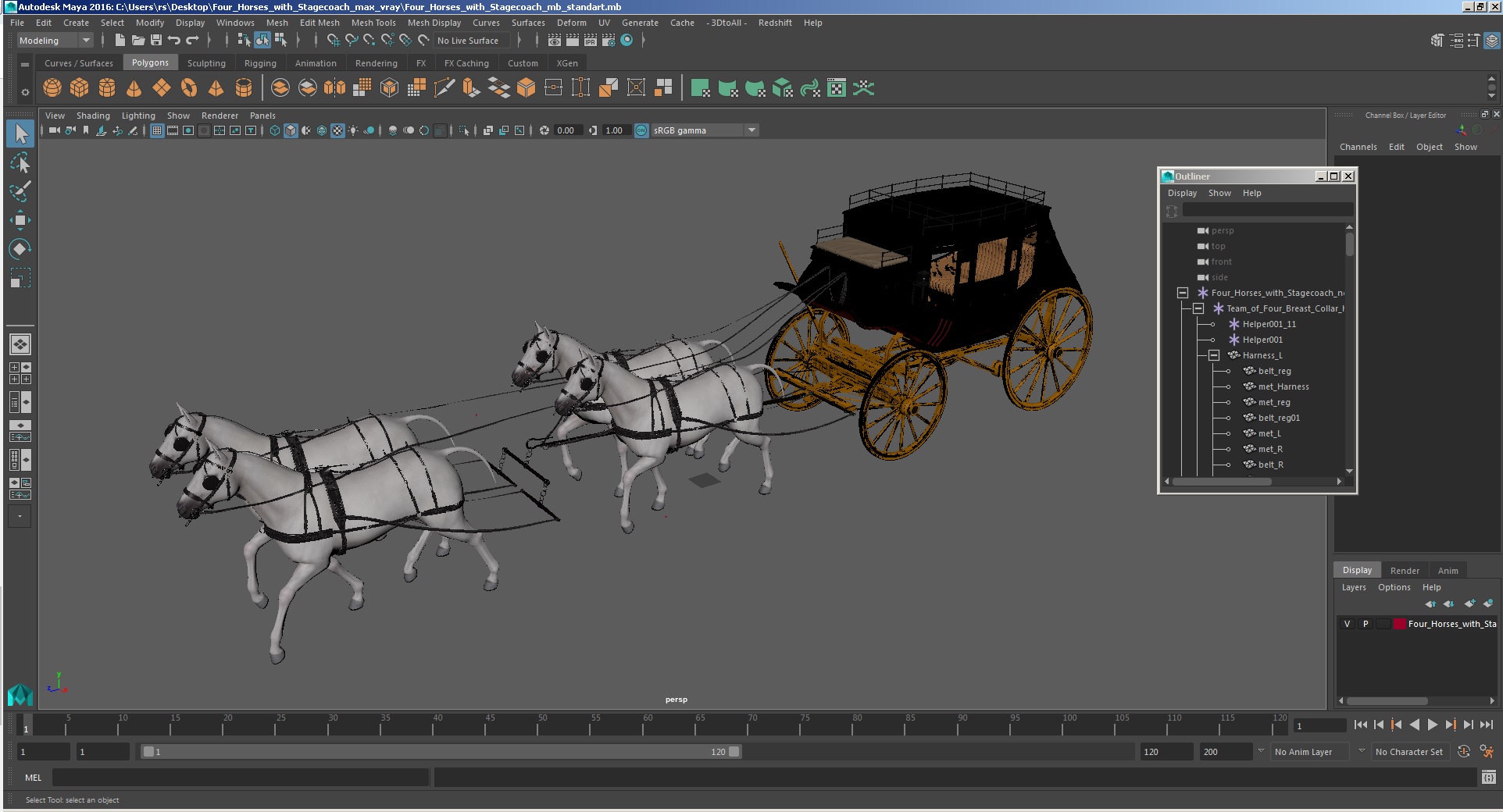Open the File menu
This screenshot has width=1503, height=812.
click(x=17, y=23)
